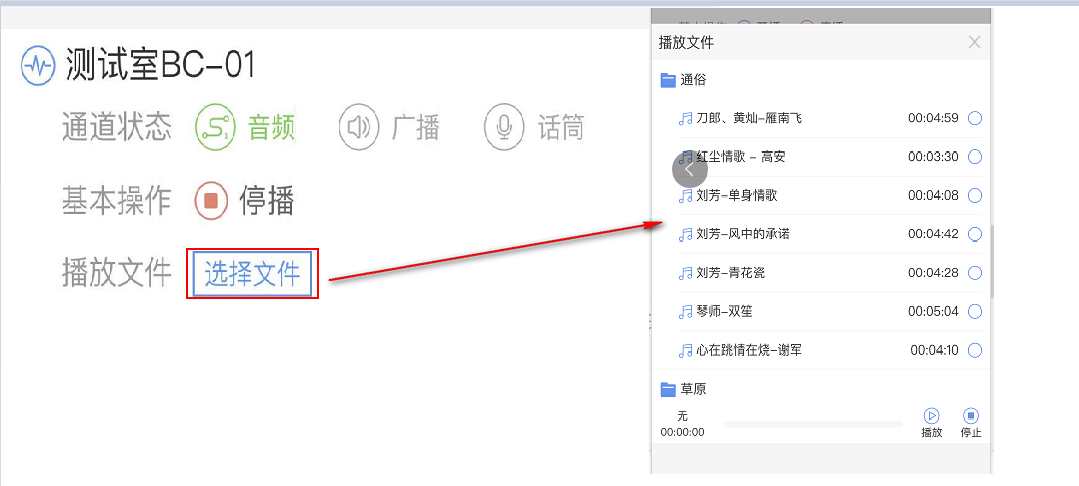Click the file list vertical scrollbar

991,260
